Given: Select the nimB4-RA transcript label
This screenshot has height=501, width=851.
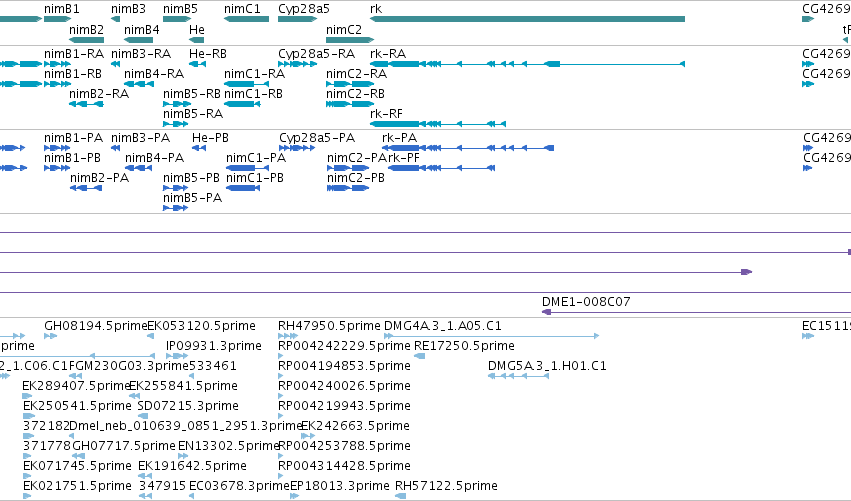Looking at the screenshot, I should coord(154,74).
